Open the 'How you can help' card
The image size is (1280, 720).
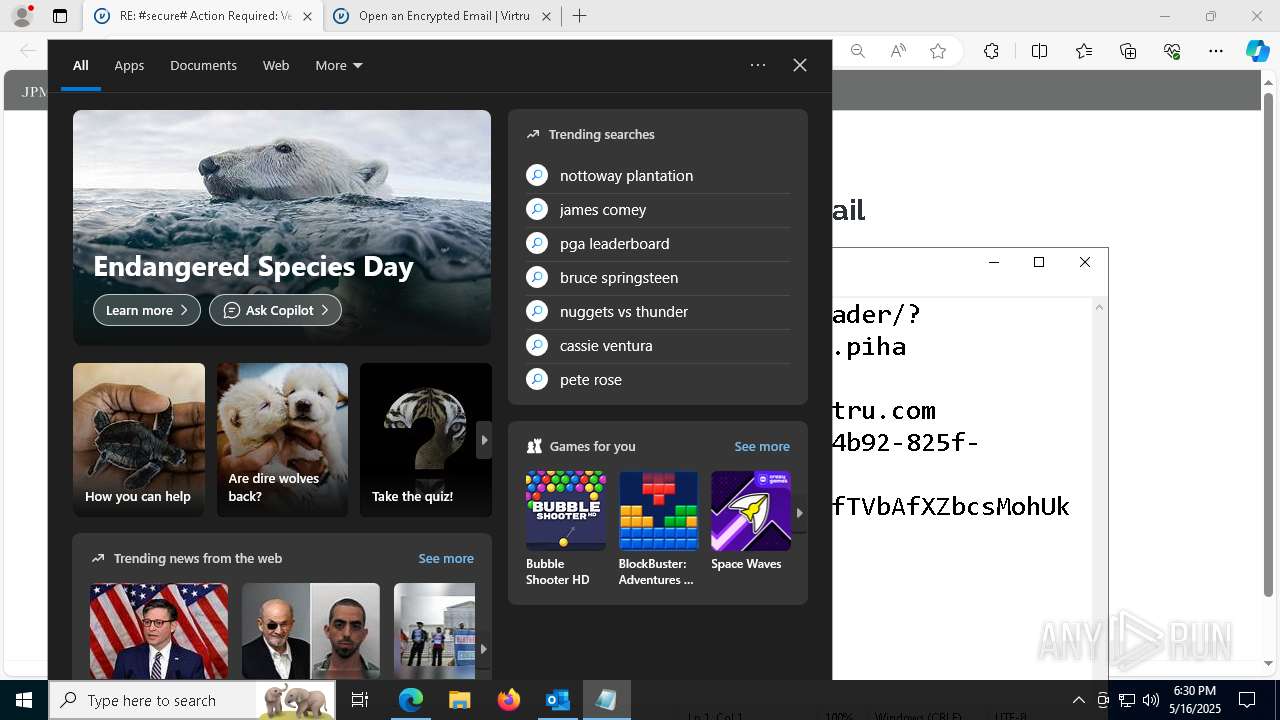(139, 440)
